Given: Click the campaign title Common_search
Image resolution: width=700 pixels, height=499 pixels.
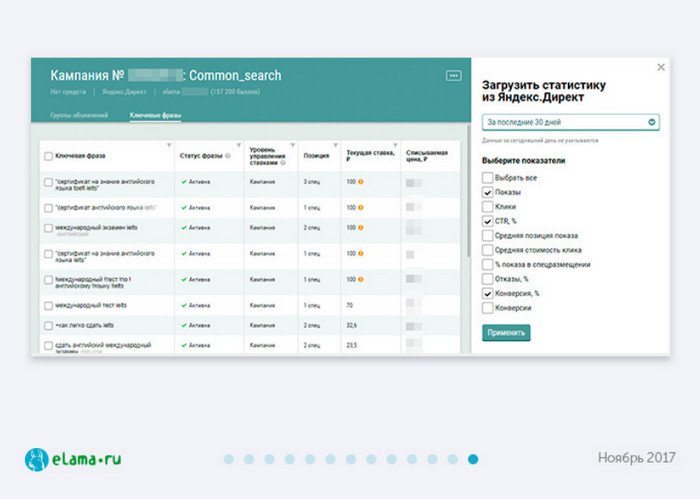Looking at the screenshot, I should click(235, 75).
